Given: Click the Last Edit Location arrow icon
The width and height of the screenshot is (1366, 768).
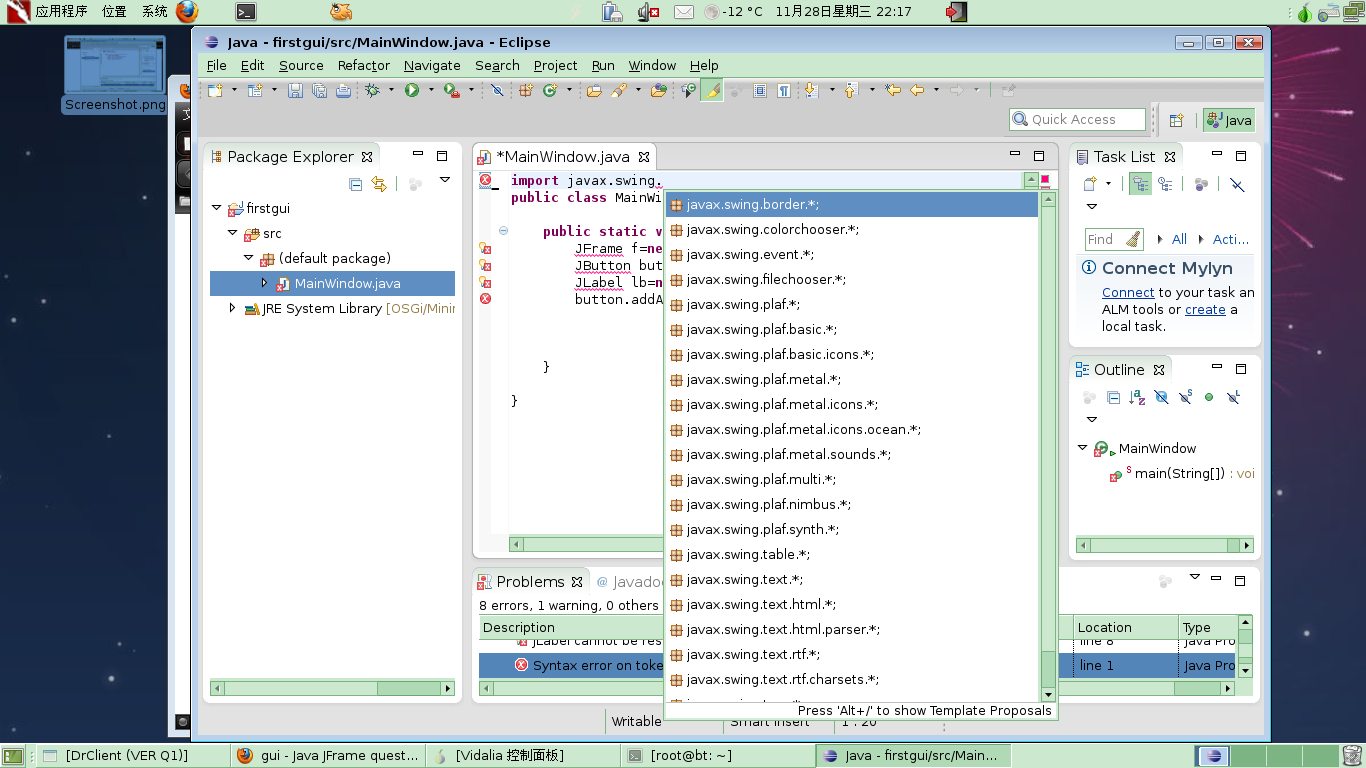Looking at the screenshot, I should coord(893,90).
